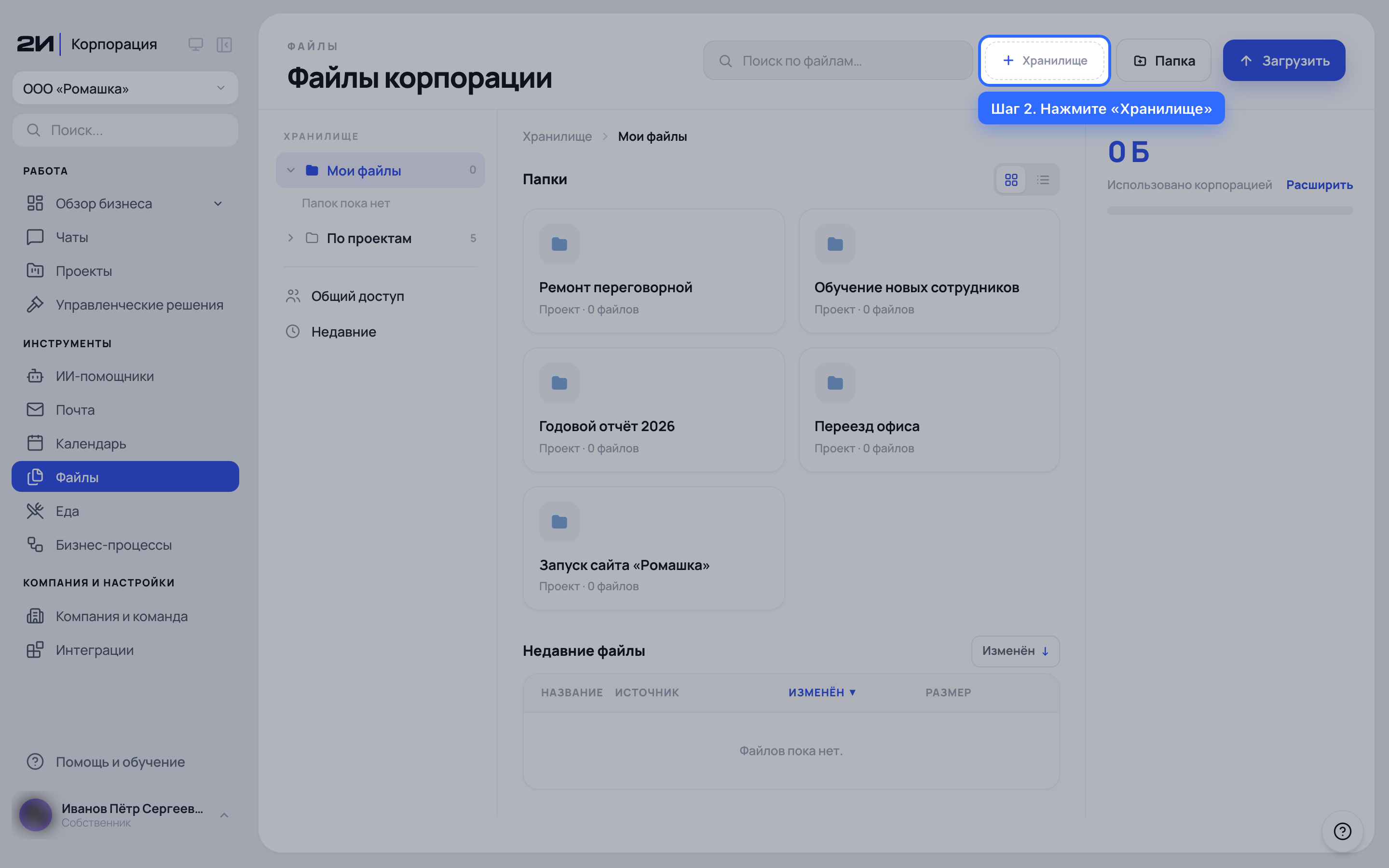
Task: Open the Годовой отчёт 2026 folder
Action: coord(654,410)
